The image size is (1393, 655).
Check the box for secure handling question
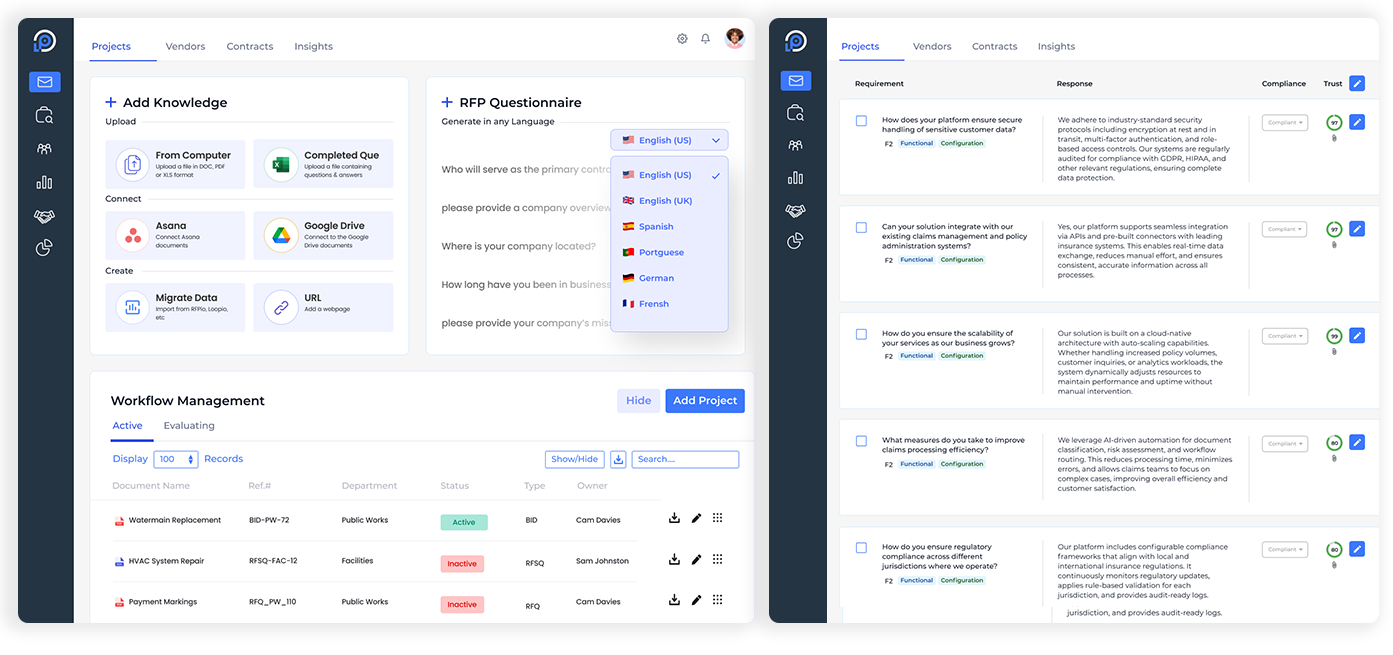(861, 121)
